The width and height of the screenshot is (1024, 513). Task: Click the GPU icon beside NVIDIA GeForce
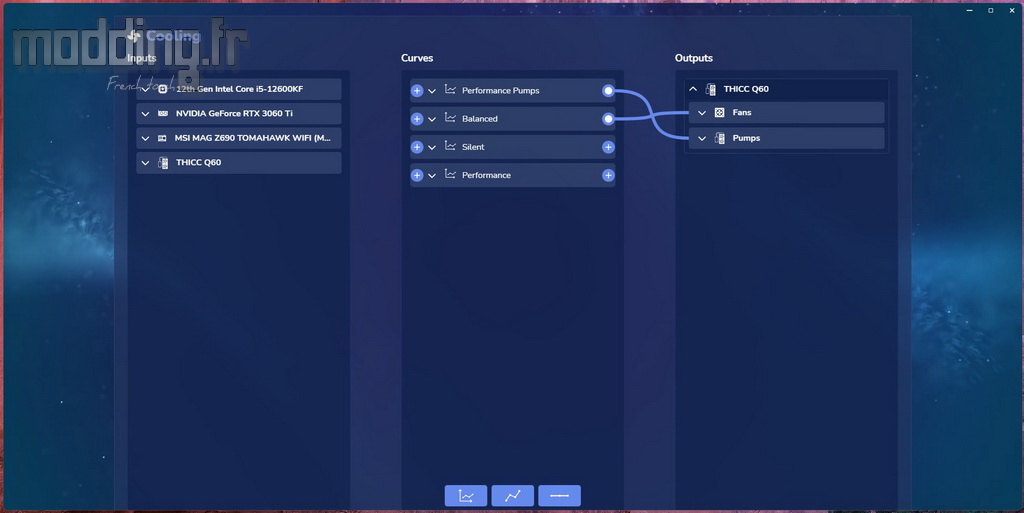click(163, 114)
